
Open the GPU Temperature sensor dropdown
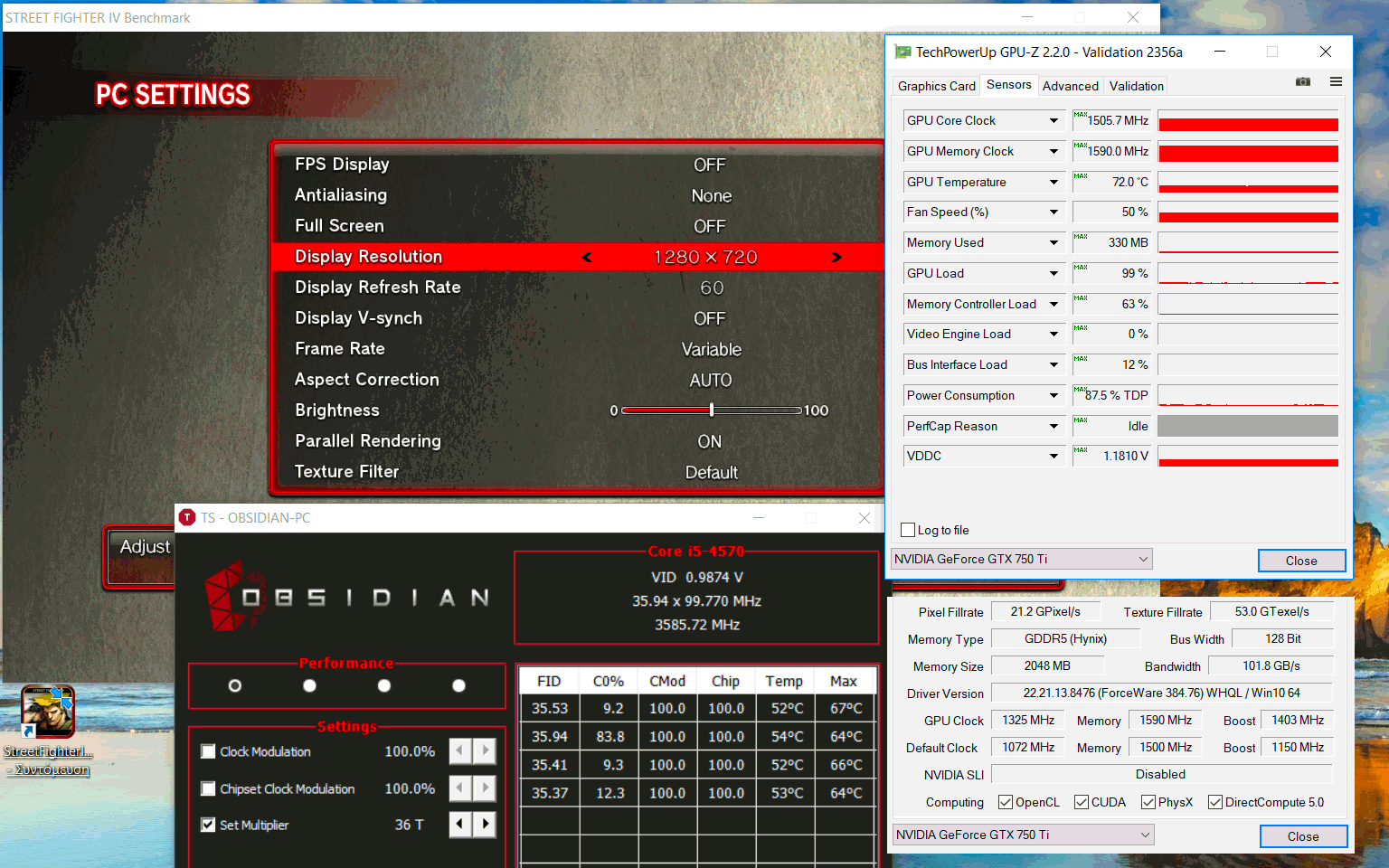(1054, 183)
